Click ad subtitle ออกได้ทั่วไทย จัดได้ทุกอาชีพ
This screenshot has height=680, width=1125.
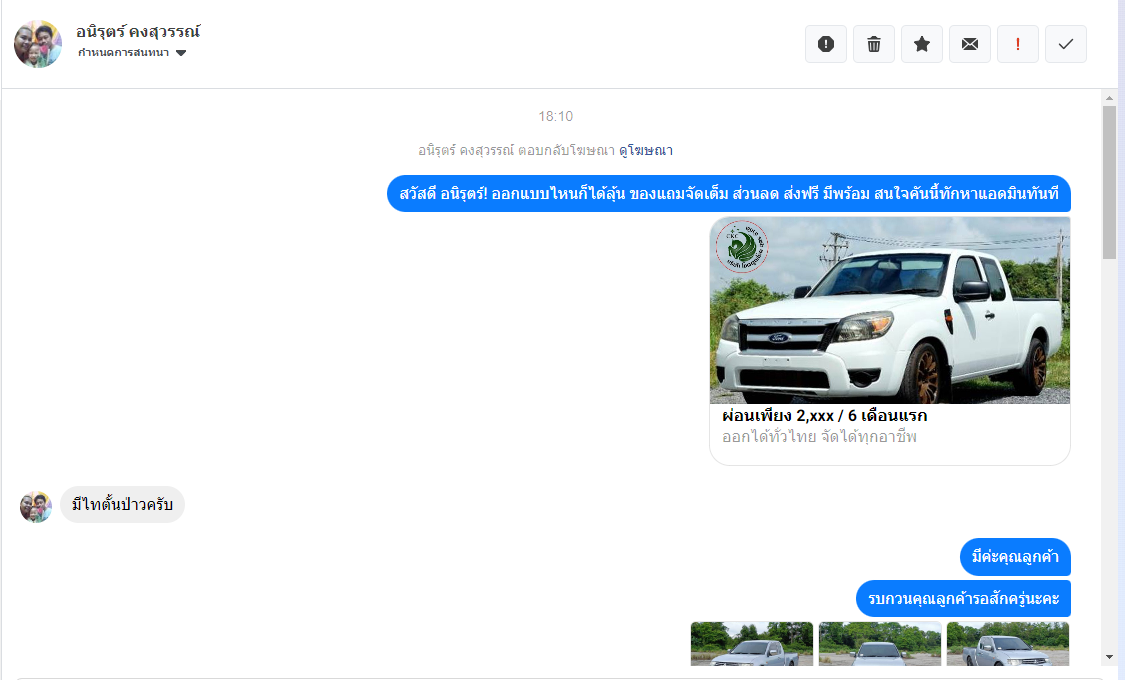tap(819, 437)
